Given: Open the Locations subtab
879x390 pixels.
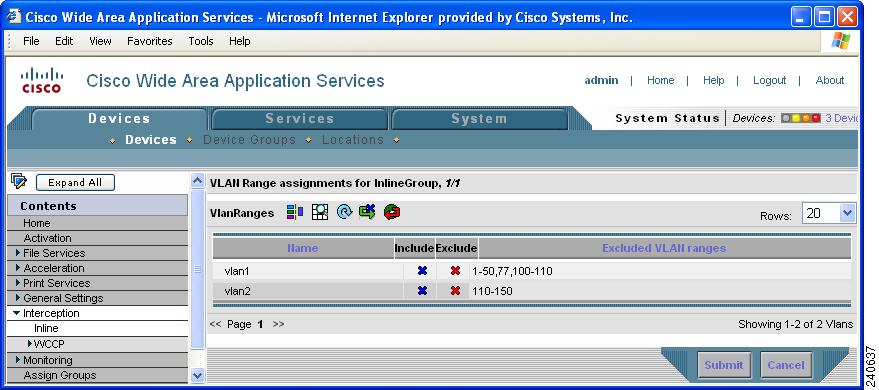Looking at the screenshot, I should point(353,140).
